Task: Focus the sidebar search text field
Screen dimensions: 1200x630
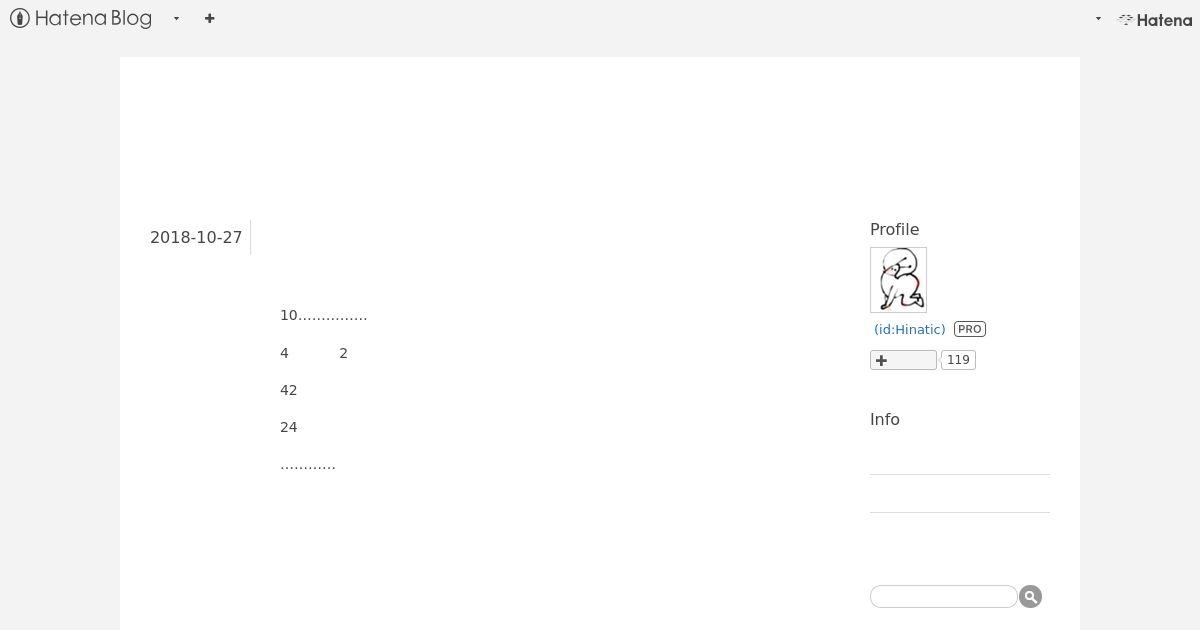Action: (943, 597)
